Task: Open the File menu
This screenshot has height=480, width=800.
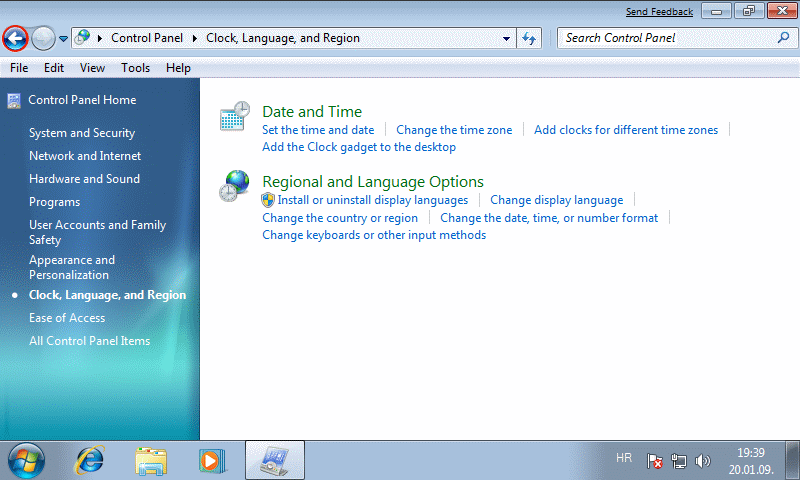Action: pyautogui.click(x=19, y=68)
